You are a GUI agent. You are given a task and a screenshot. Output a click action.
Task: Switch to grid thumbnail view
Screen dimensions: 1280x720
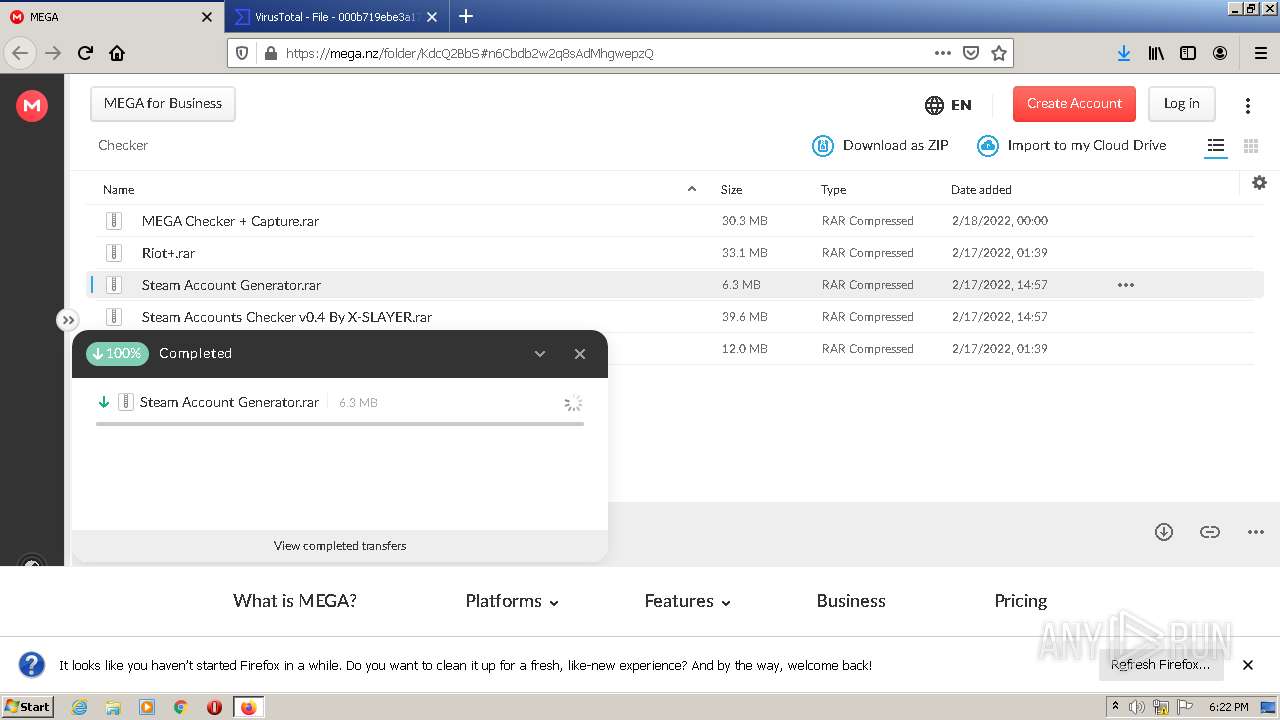click(1250, 146)
